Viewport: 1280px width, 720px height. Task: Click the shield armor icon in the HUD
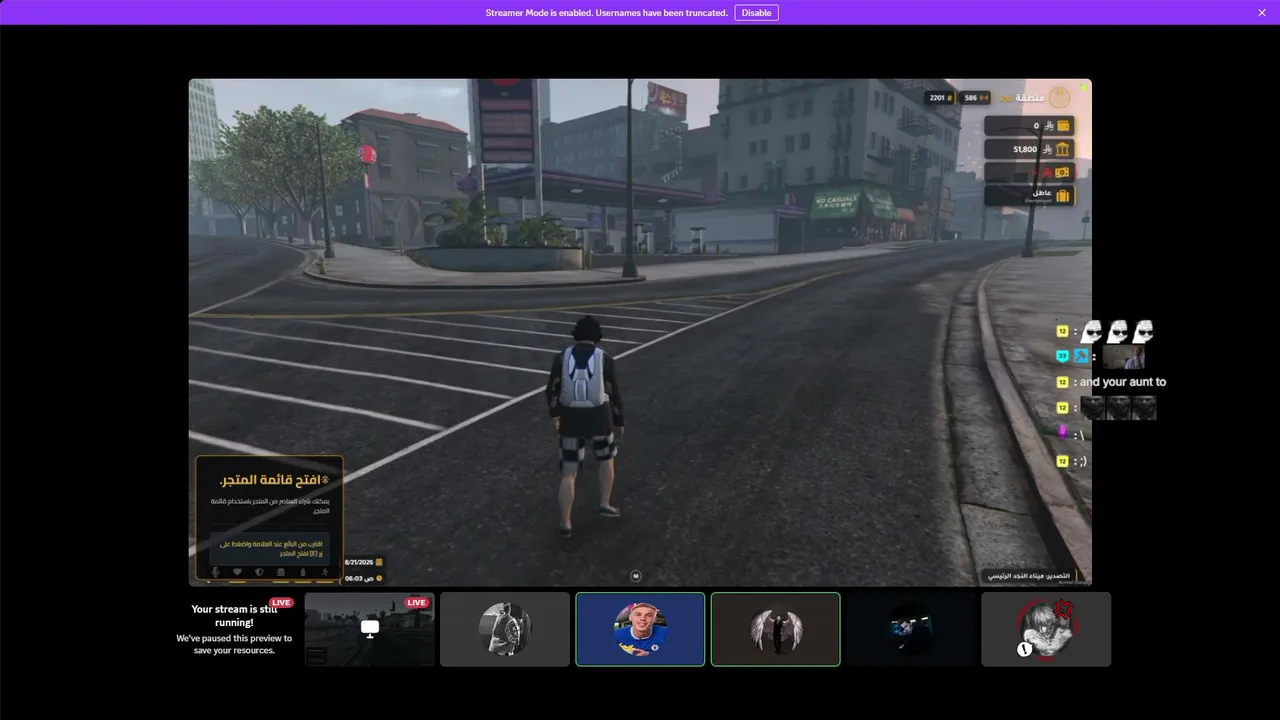259,572
